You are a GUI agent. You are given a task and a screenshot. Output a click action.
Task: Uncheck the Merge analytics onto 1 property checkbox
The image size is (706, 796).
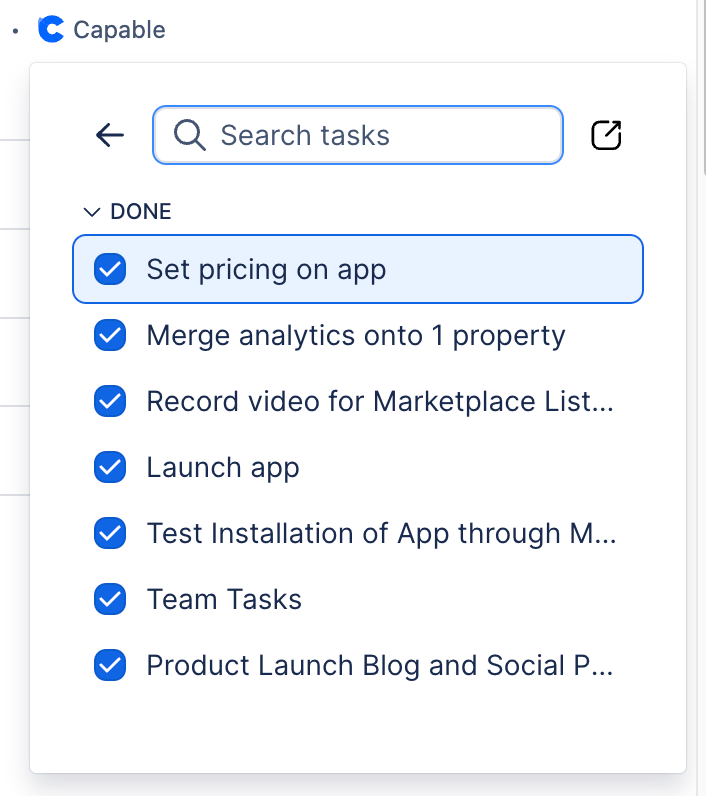110,335
